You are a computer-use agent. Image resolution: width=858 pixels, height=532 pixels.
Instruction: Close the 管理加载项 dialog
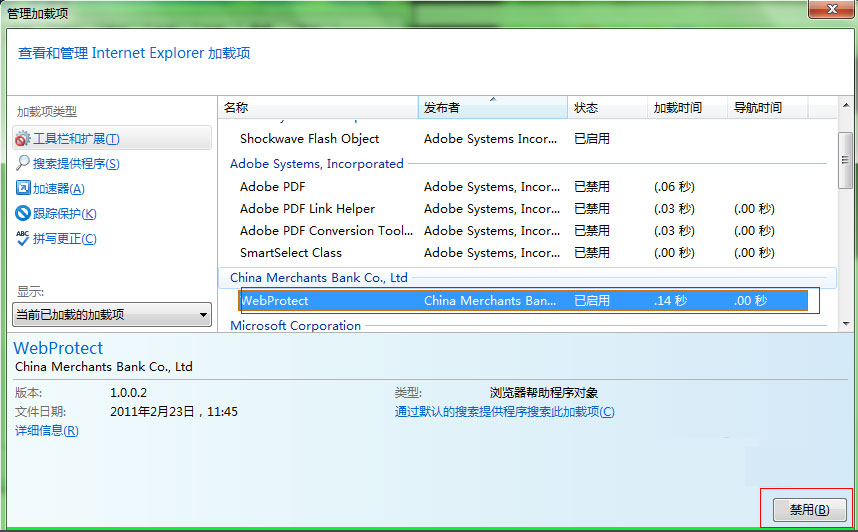[x=831, y=9]
